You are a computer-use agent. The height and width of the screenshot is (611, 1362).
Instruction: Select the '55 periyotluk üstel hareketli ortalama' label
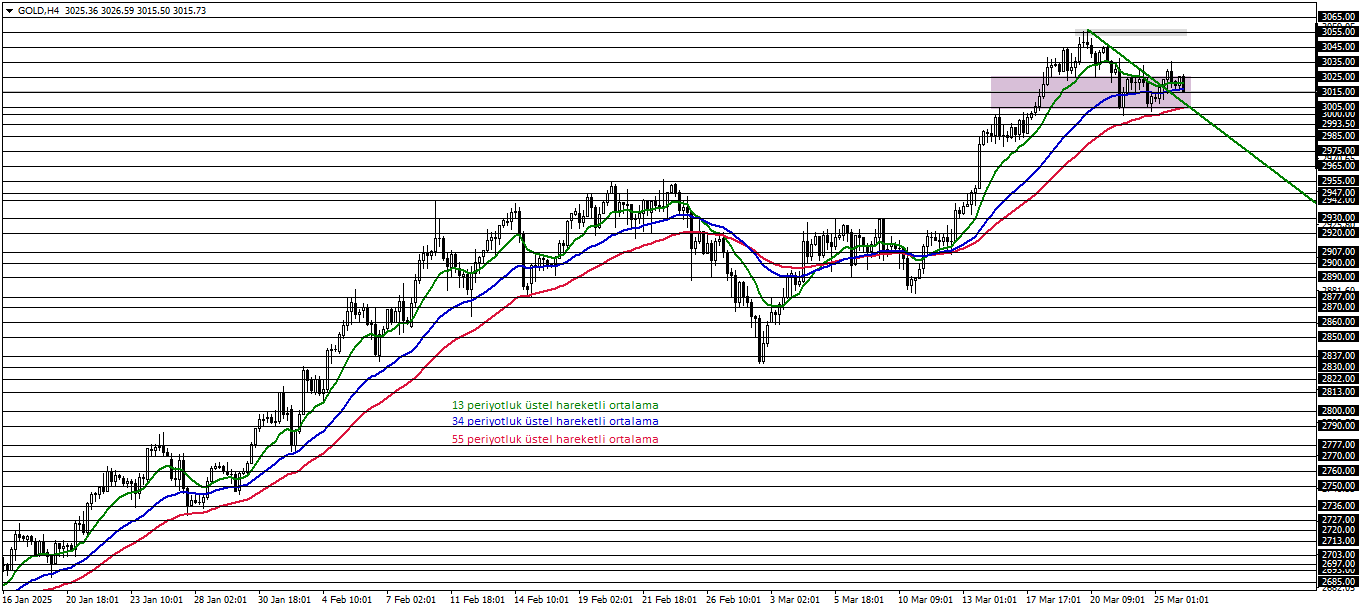pos(555,439)
